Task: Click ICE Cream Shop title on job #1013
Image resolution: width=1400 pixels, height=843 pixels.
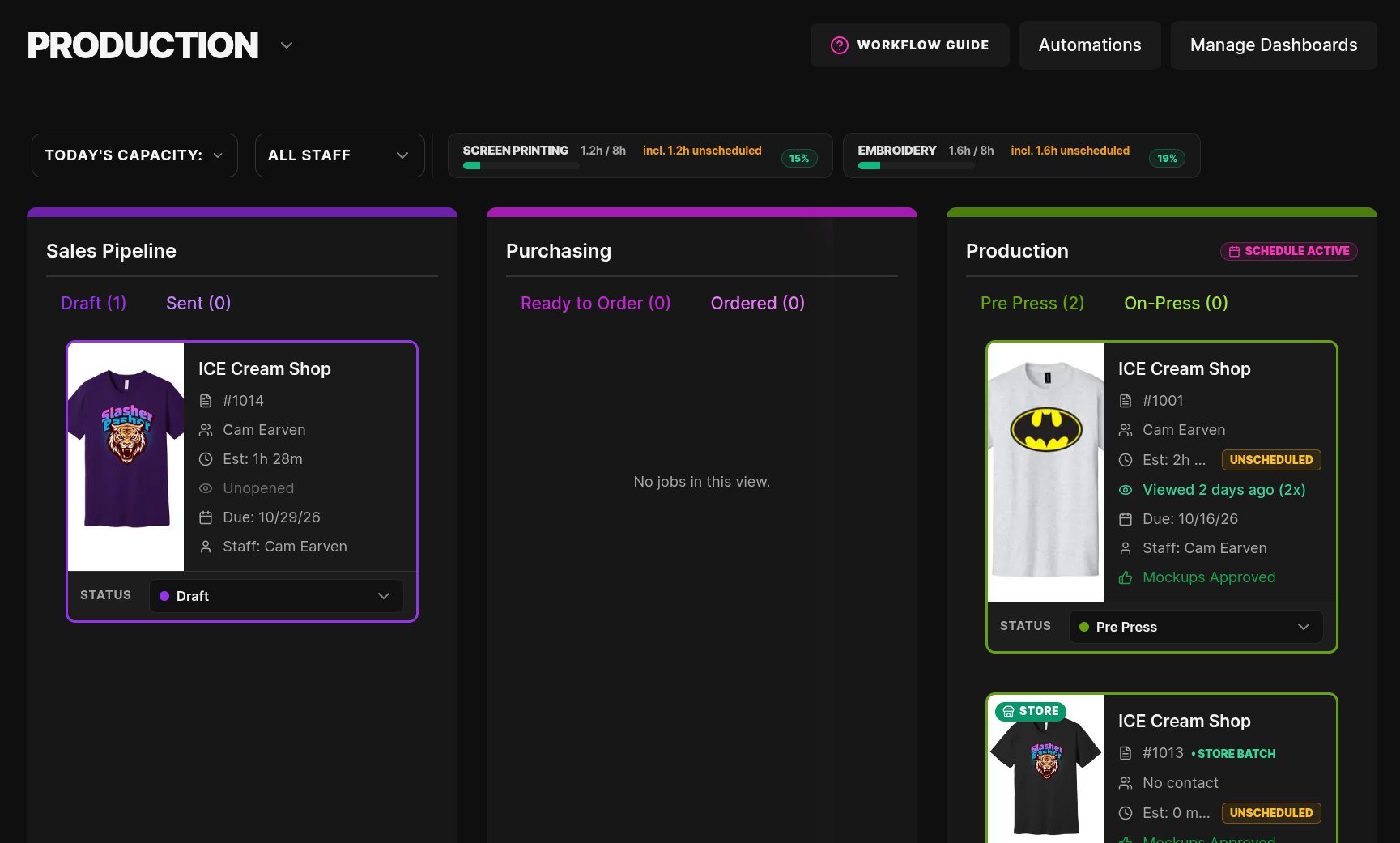Action: click(x=1185, y=722)
